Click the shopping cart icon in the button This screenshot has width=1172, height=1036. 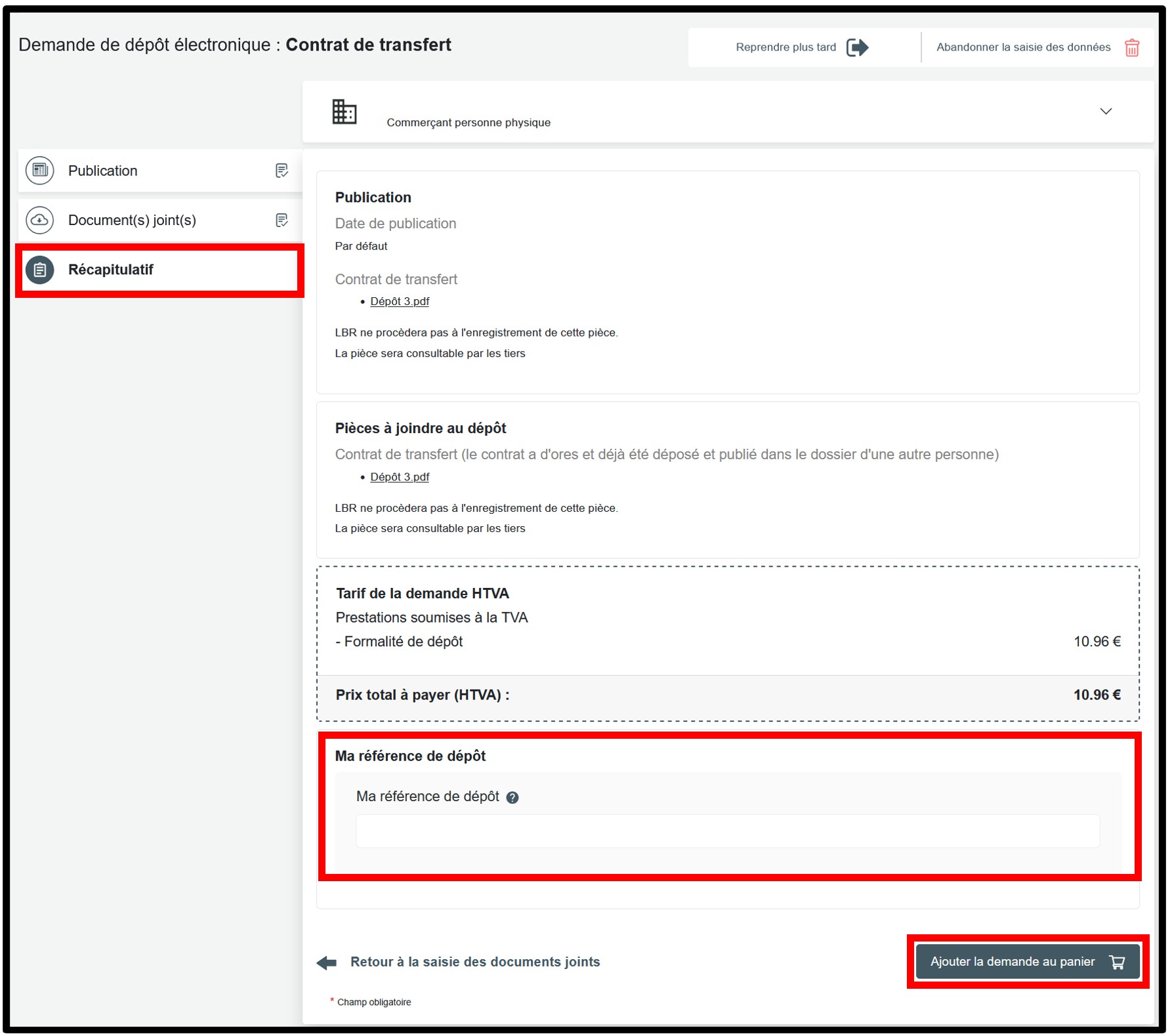pos(1117,962)
